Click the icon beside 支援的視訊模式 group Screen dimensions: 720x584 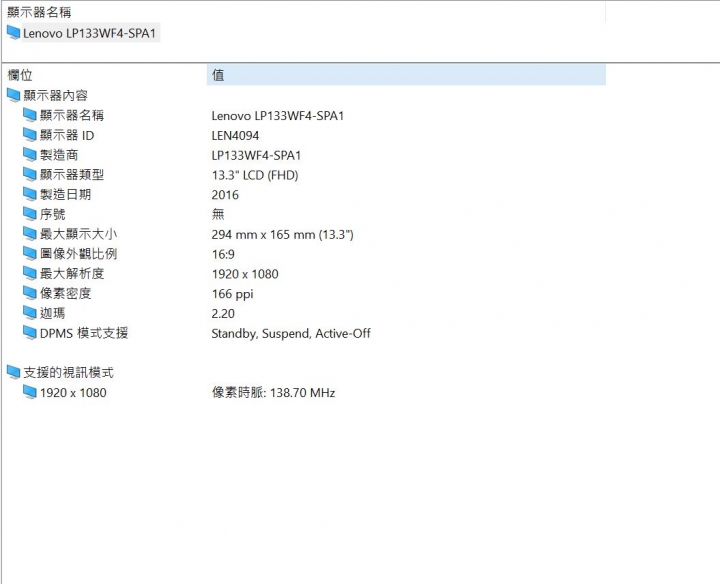[14, 372]
